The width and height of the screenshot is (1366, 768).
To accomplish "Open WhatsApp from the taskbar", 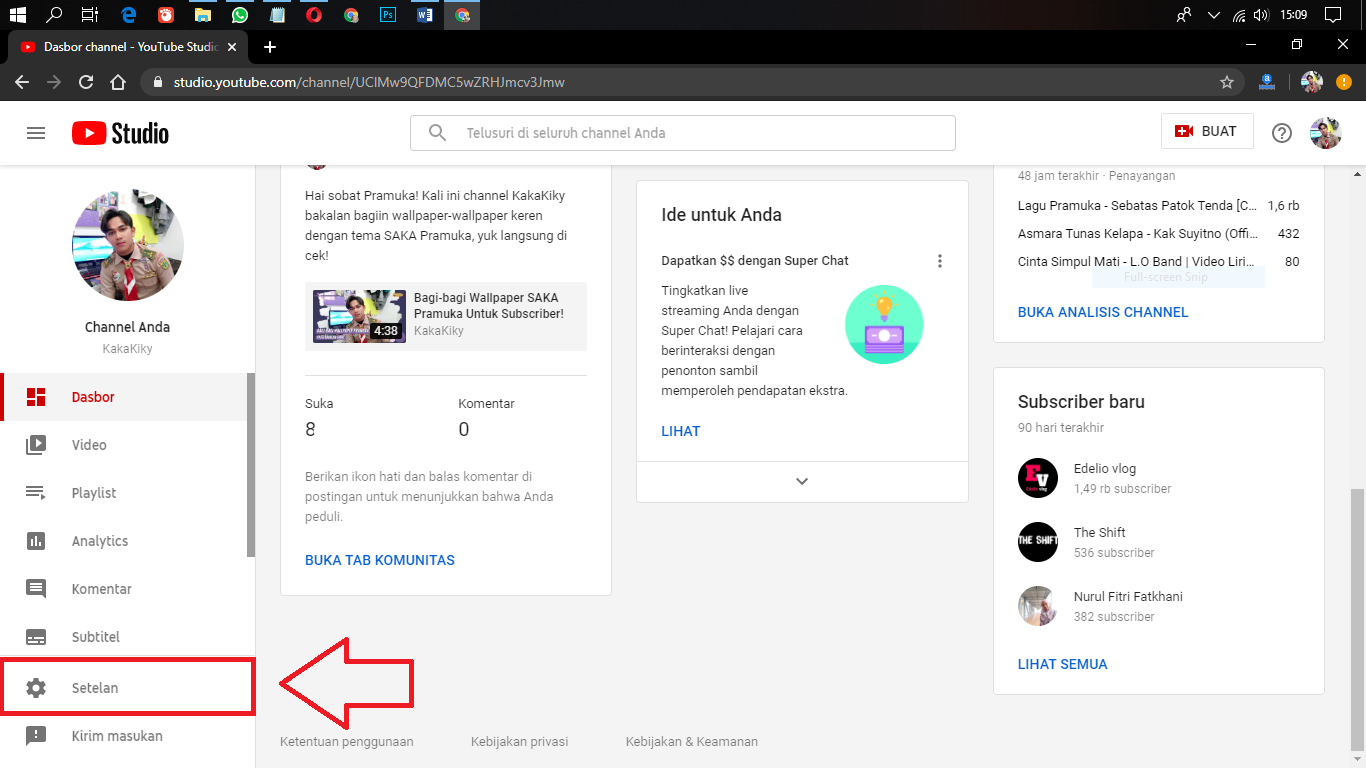I will point(239,15).
